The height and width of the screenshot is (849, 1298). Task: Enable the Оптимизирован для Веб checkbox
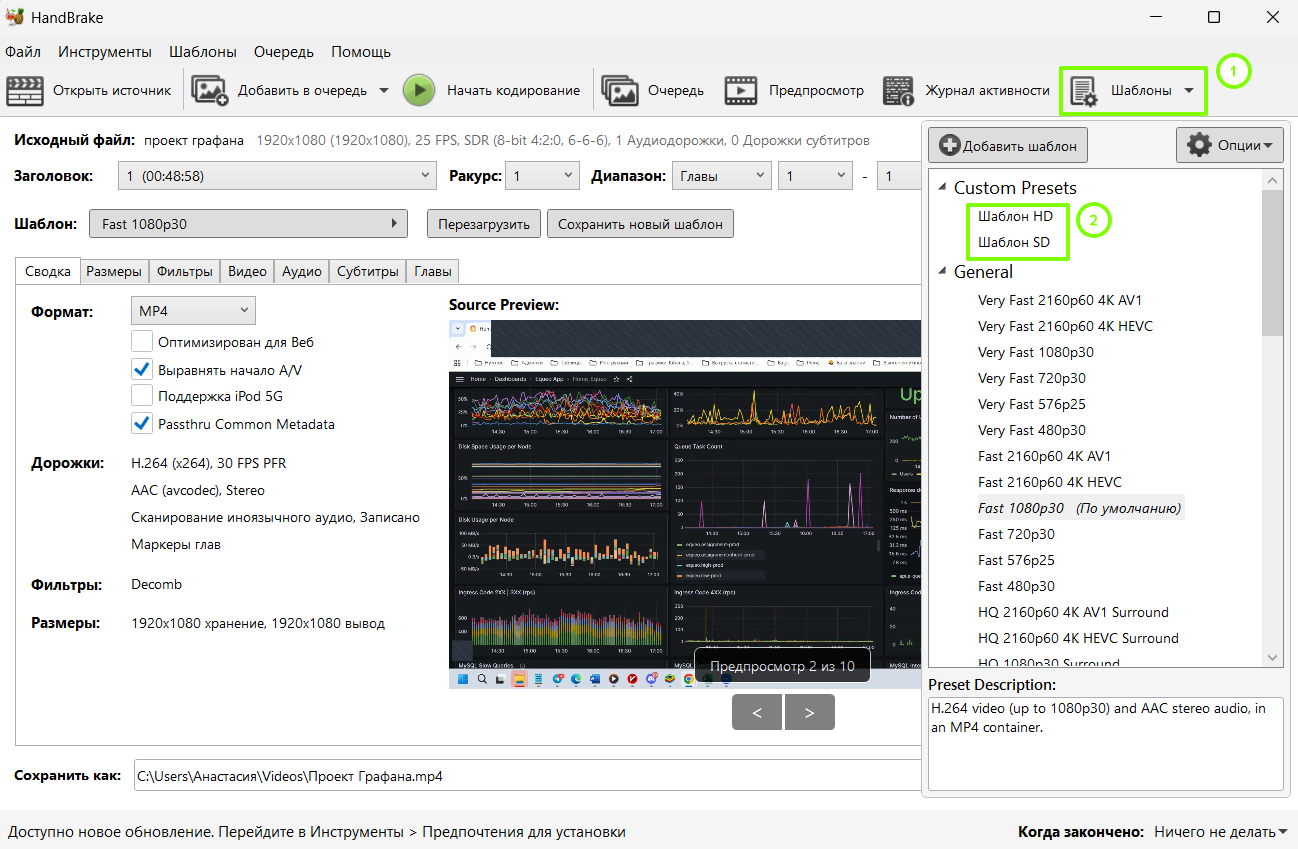142,342
